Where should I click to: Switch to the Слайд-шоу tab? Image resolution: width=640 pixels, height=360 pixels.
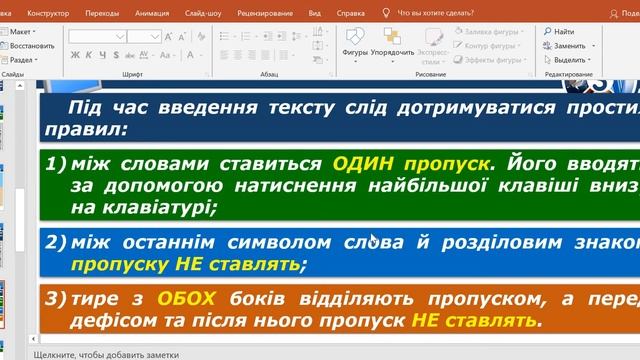pyautogui.click(x=203, y=13)
